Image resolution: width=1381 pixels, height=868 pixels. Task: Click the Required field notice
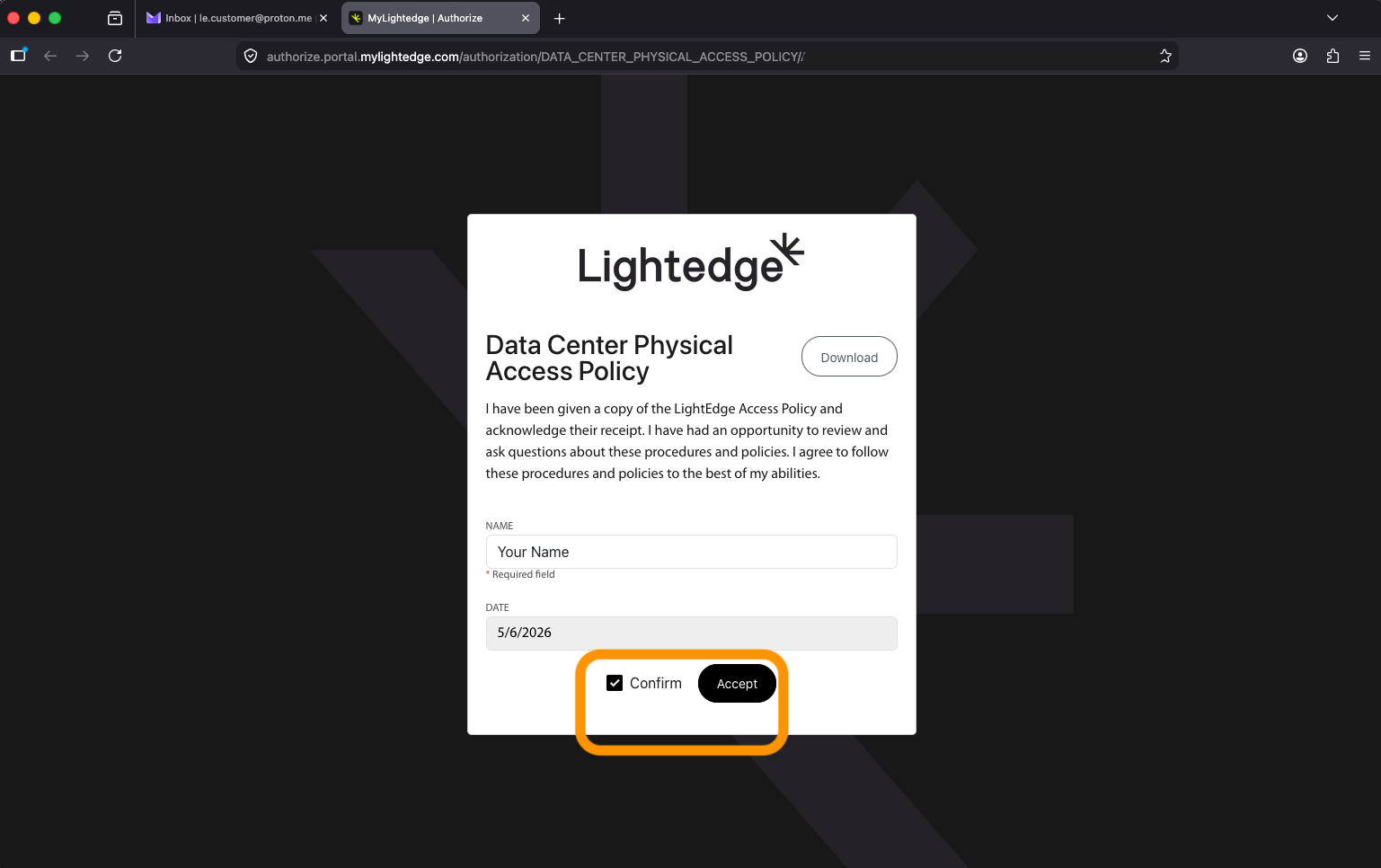pyautogui.click(x=520, y=574)
